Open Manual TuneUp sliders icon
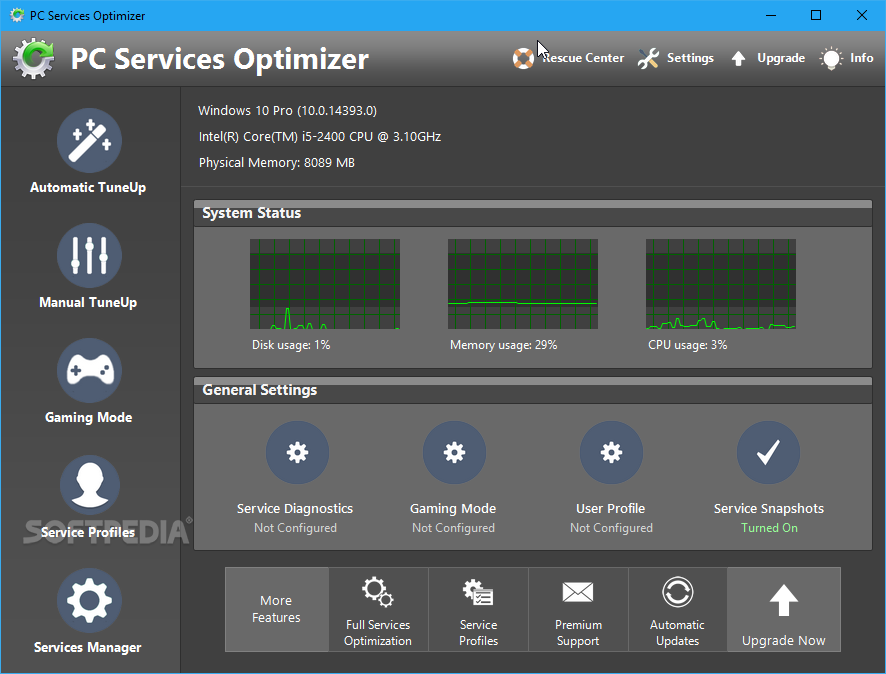The image size is (886, 674). [89, 255]
